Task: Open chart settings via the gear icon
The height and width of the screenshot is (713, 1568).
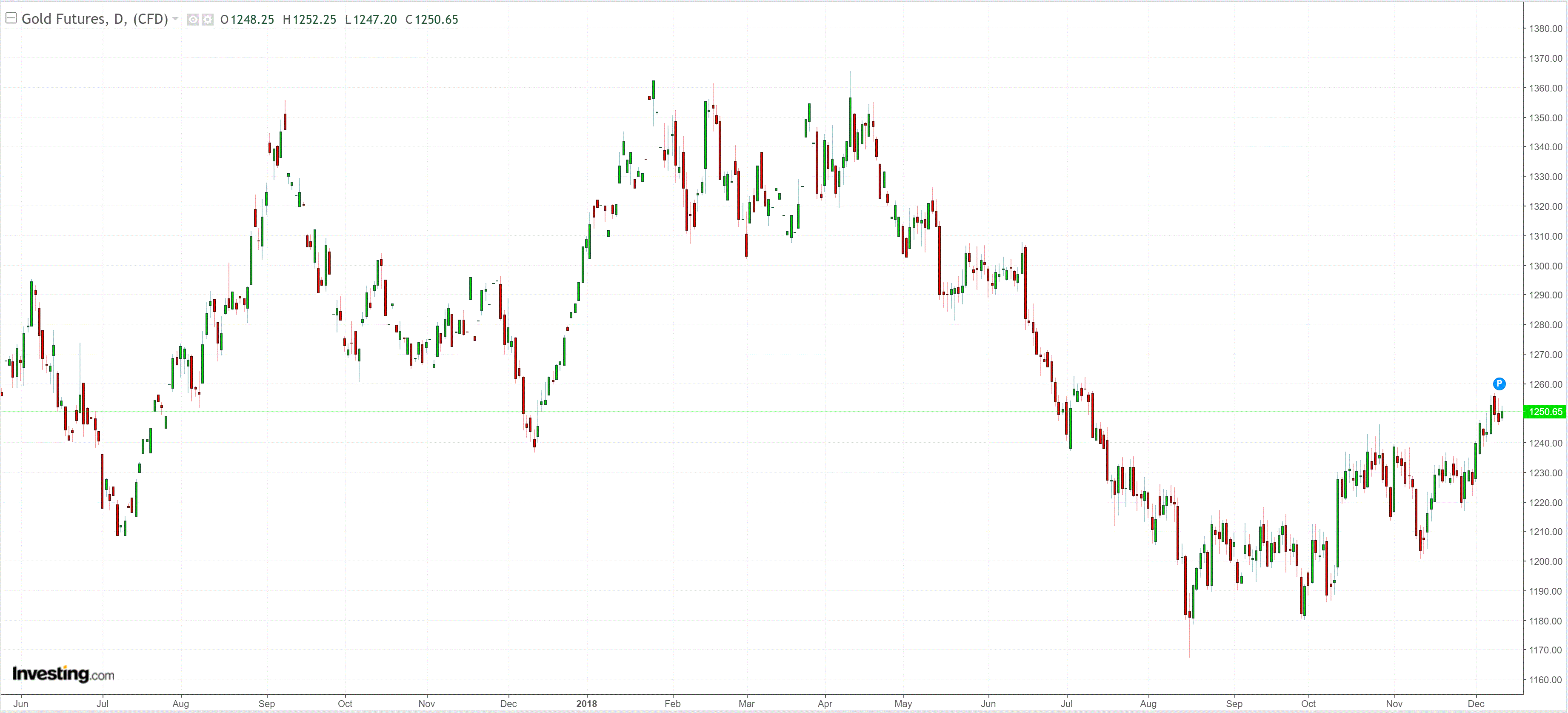Action: click(x=208, y=20)
